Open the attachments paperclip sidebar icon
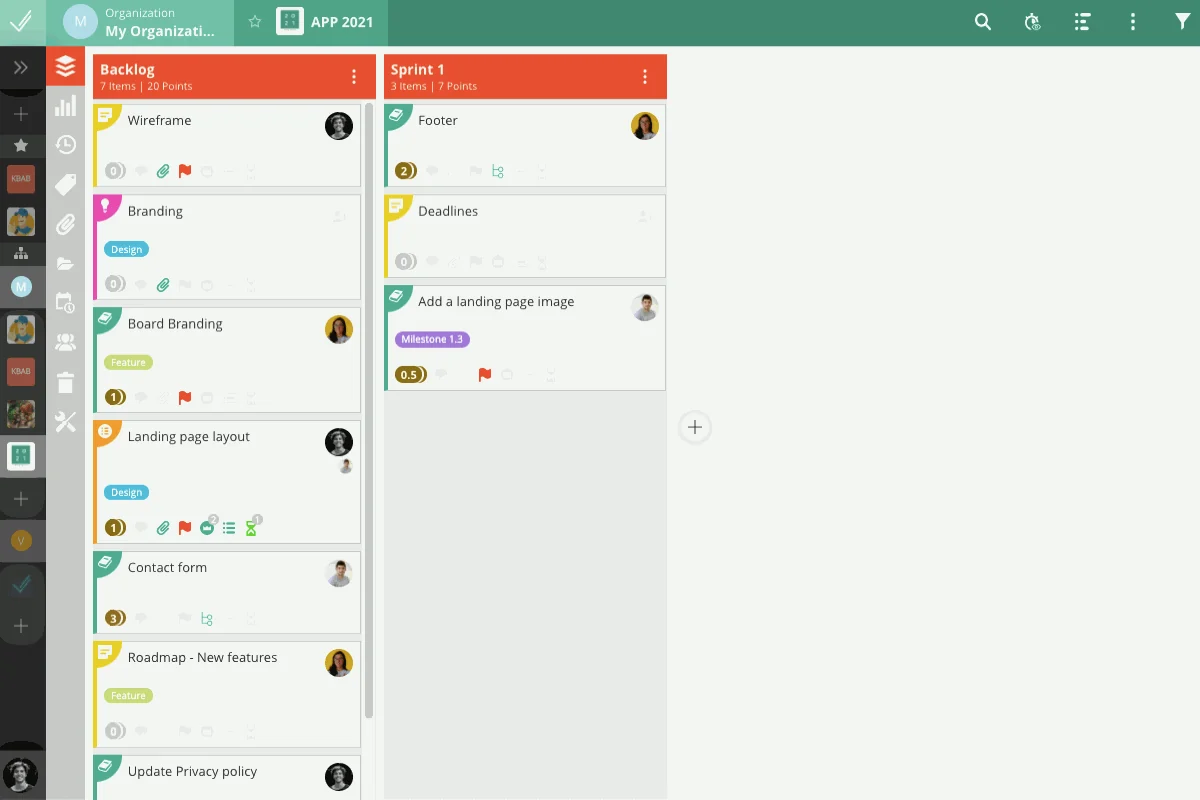The image size is (1200, 800). 65,225
